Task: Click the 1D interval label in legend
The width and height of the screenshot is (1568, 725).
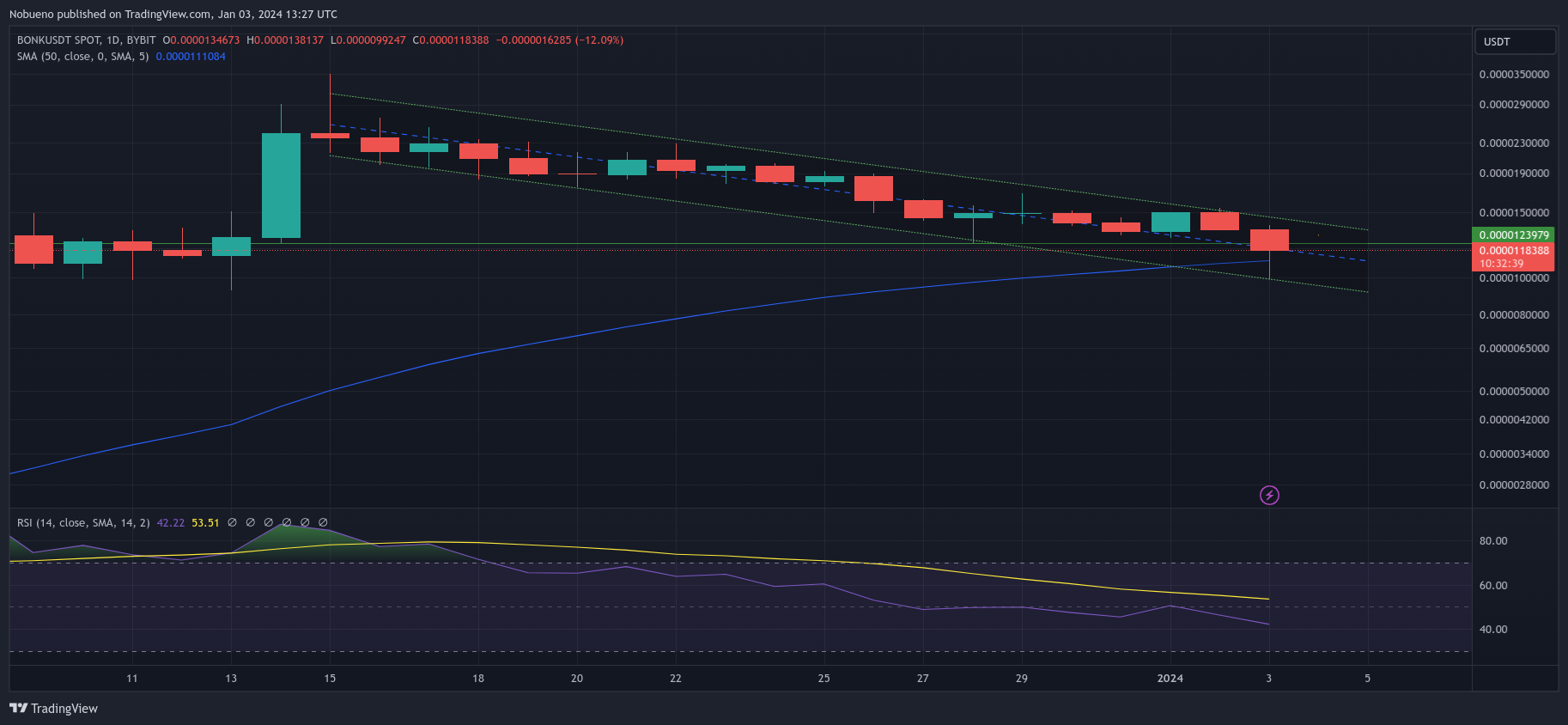Action: click(113, 40)
